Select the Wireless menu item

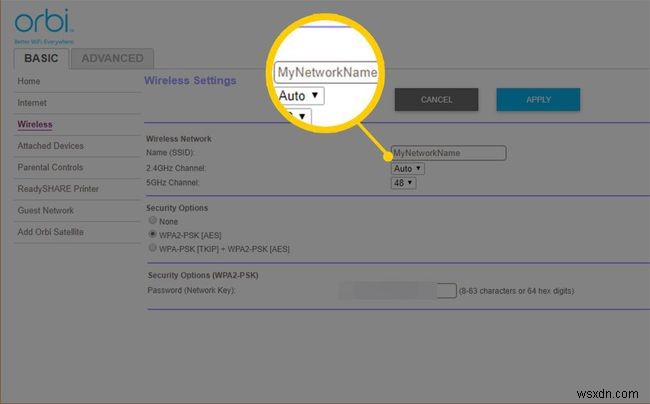35,124
